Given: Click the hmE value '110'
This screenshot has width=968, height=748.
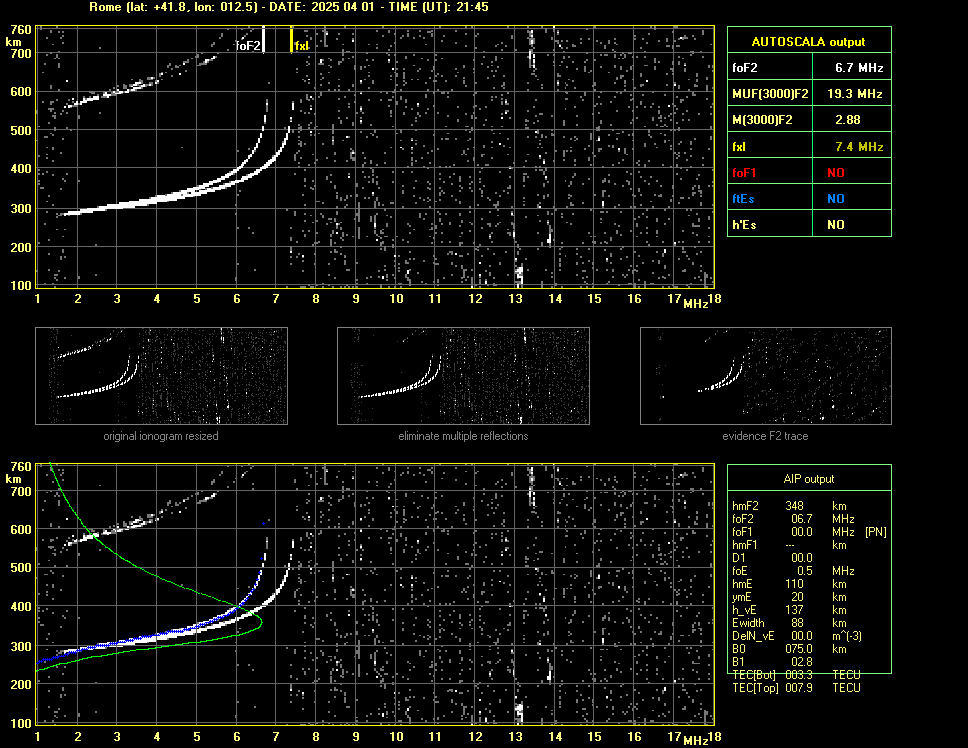Looking at the screenshot, I should tap(795, 584).
